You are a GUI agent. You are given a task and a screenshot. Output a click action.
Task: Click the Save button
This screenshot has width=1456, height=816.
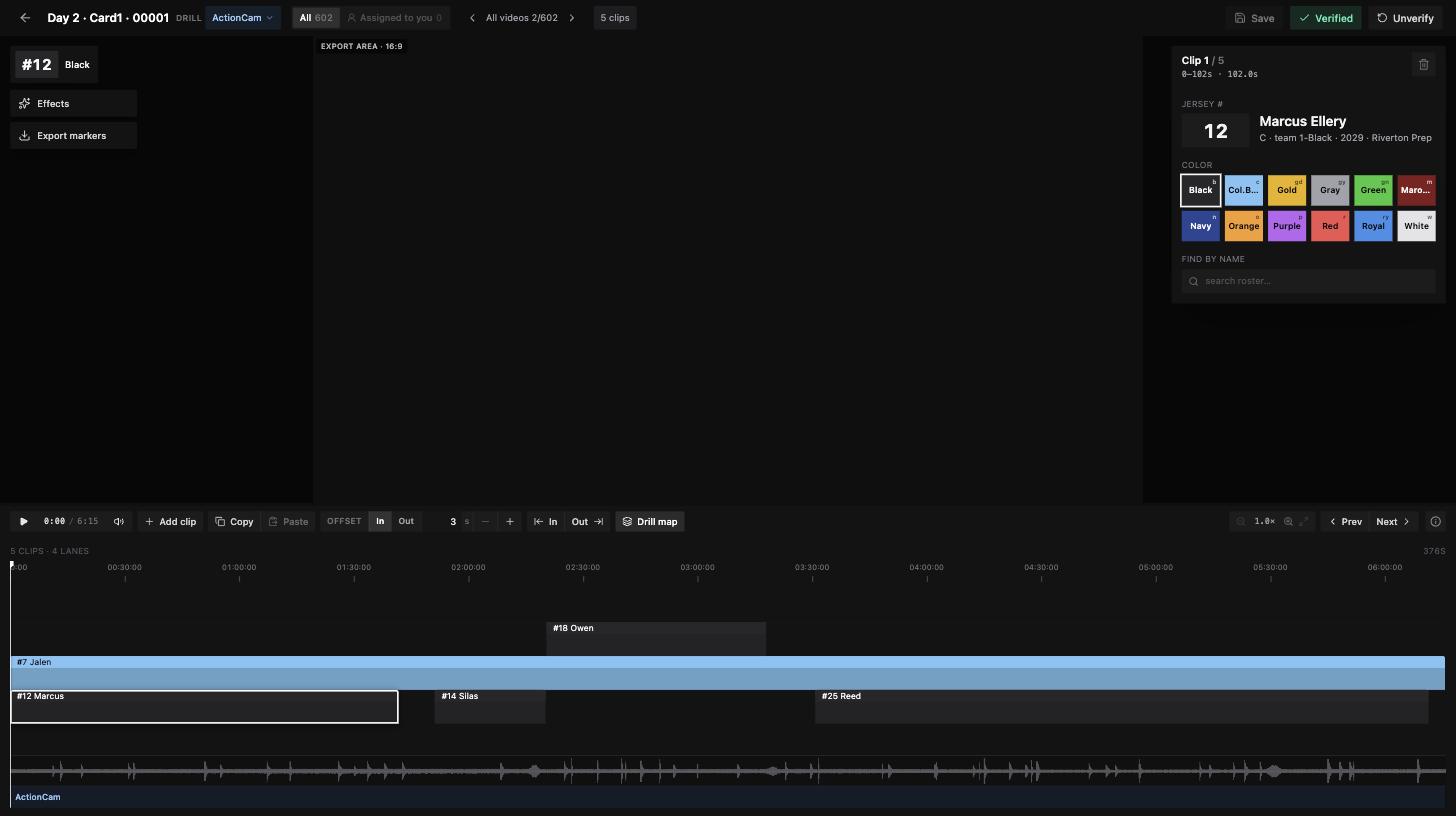point(1254,18)
